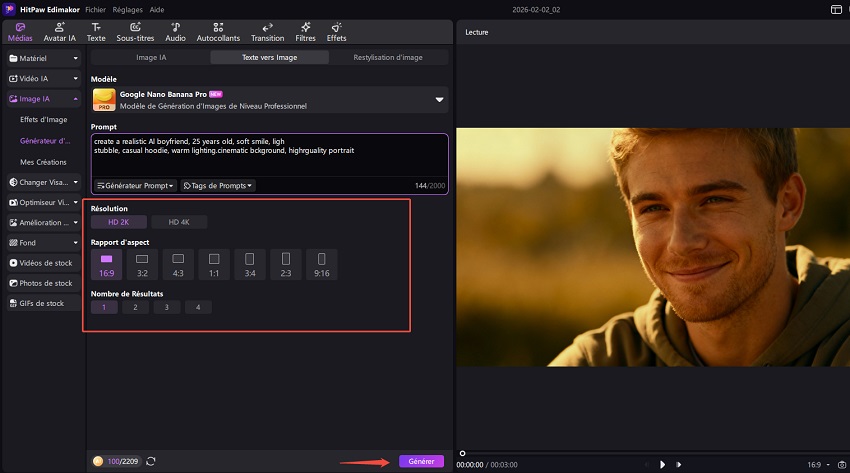This screenshot has height=473, width=850.
Task: Select HD 4K resolution option
Action: tap(180, 222)
